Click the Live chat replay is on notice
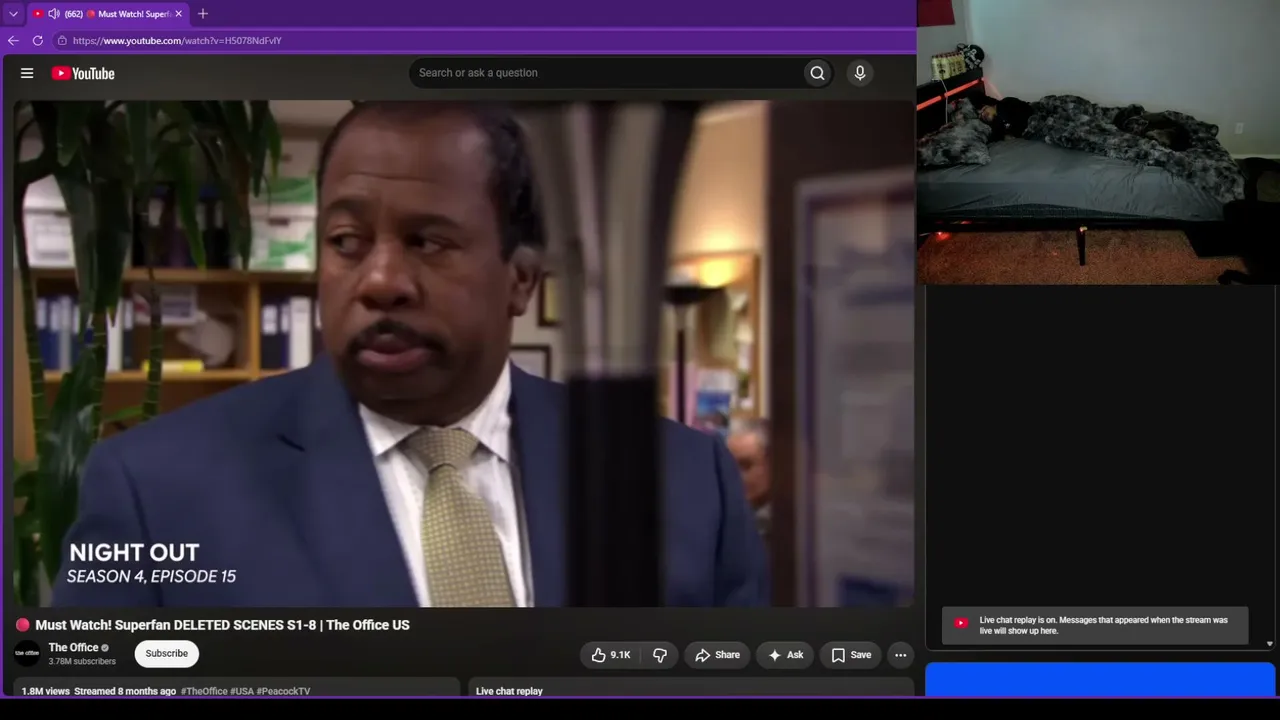This screenshot has height=720, width=1280. pyautogui.click(x=1096, y=626)
